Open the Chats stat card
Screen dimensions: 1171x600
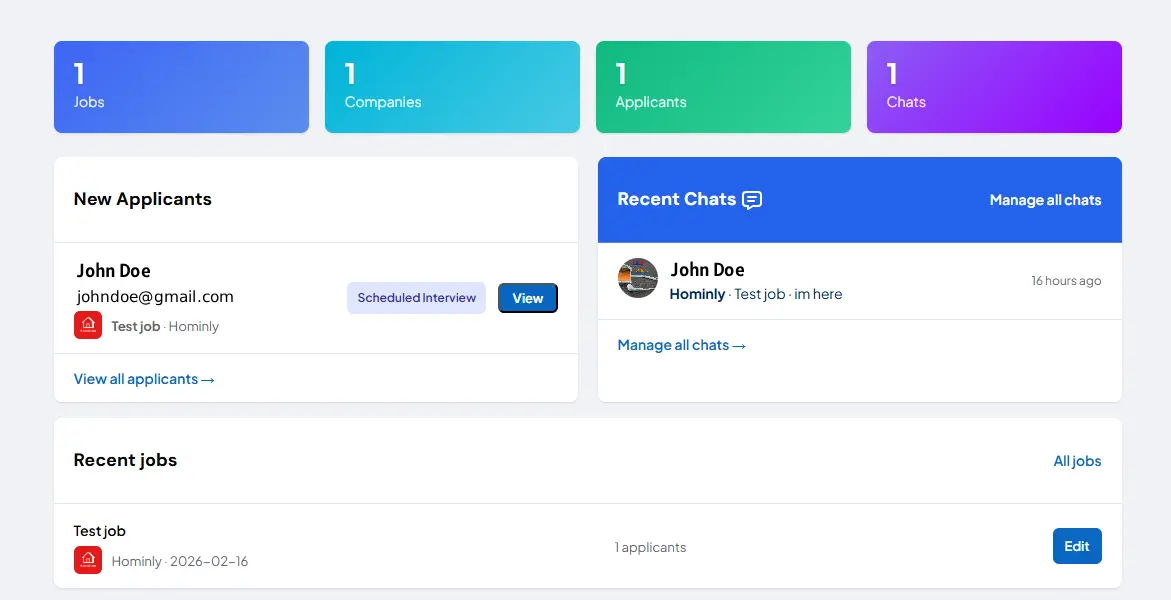(x=994, y=87)
